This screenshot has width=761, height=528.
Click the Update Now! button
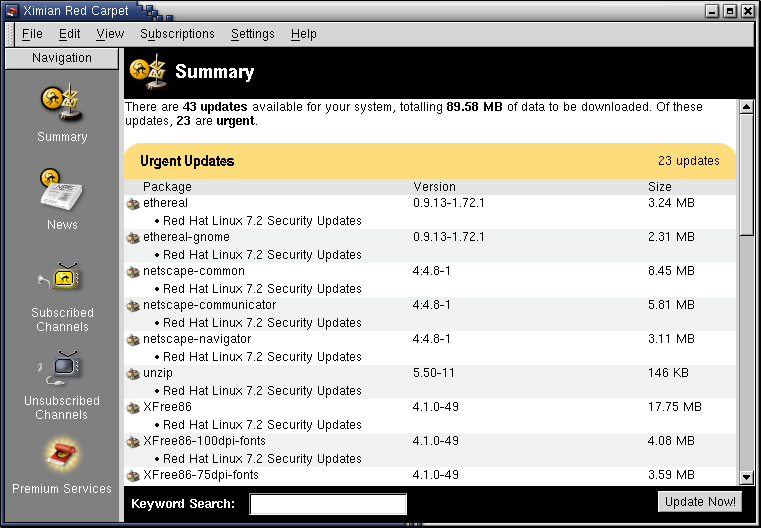tap(700, 502)
